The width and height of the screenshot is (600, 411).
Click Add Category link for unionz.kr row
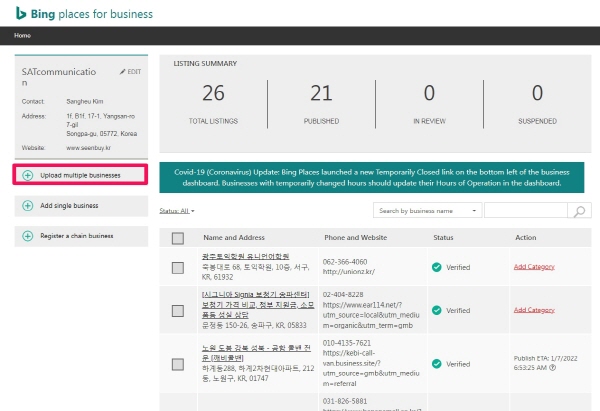[x=534, y=267]
